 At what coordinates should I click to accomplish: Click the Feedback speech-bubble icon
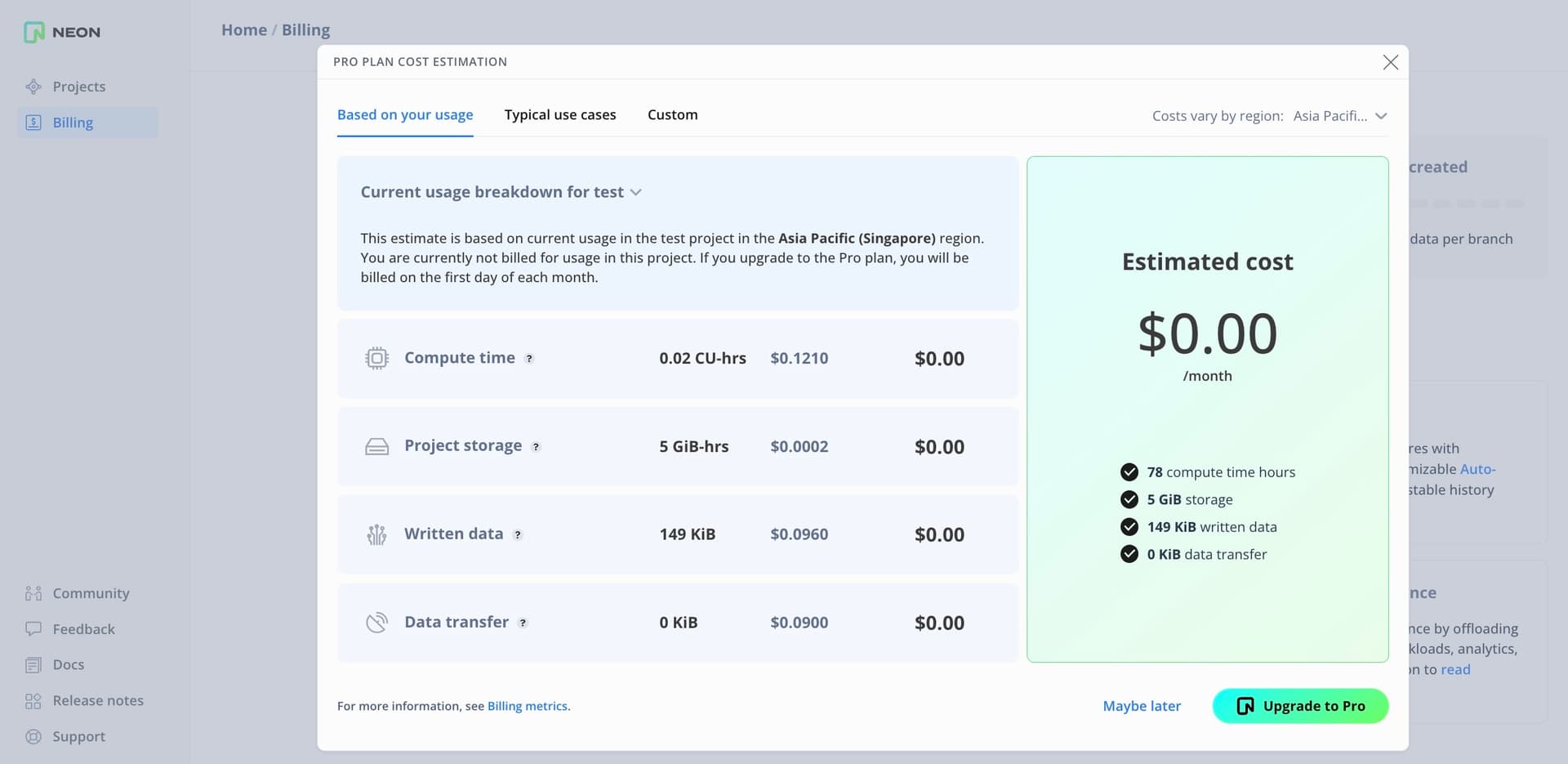[x=32, y=628]
